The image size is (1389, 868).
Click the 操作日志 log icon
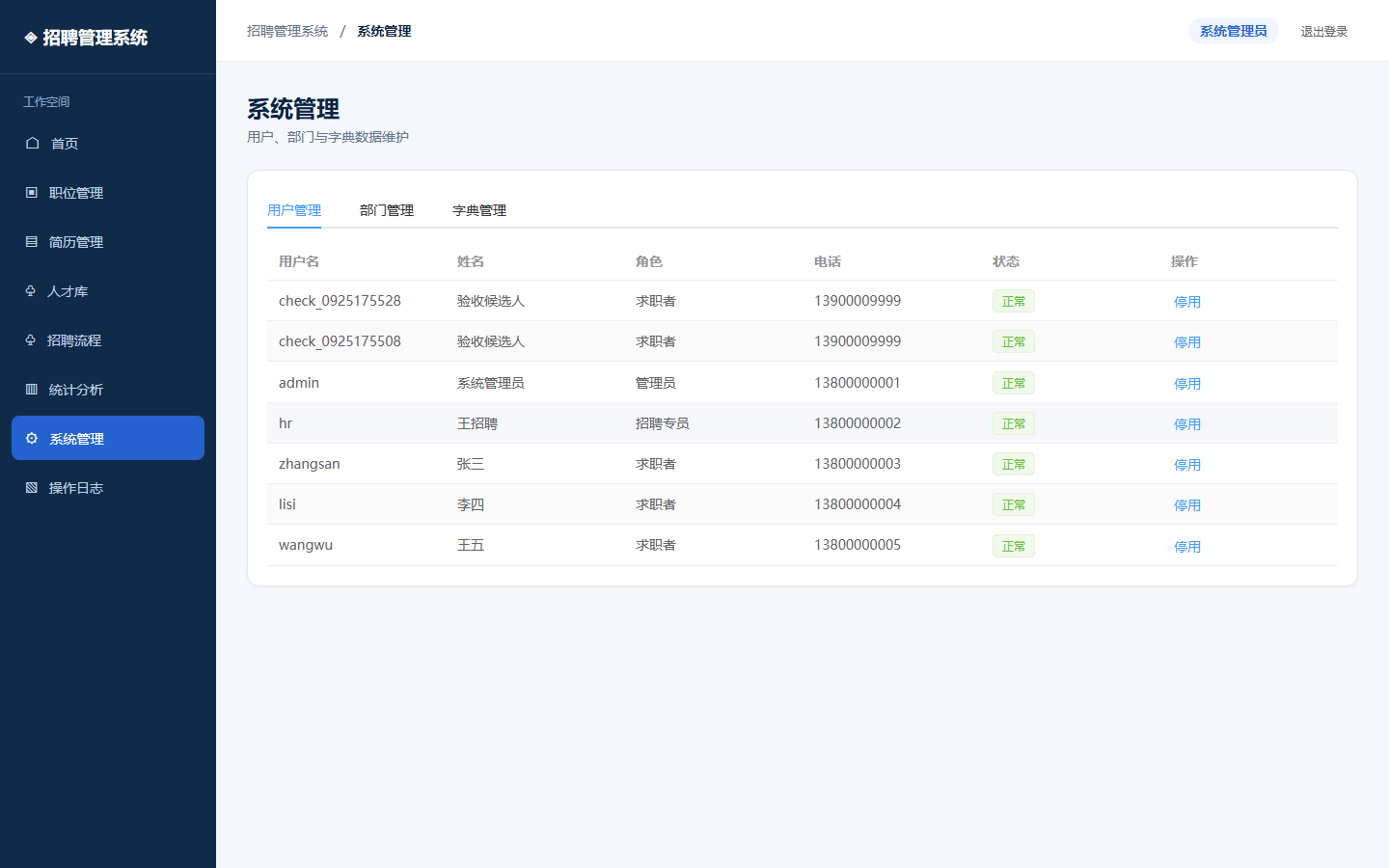pos(32,487)
